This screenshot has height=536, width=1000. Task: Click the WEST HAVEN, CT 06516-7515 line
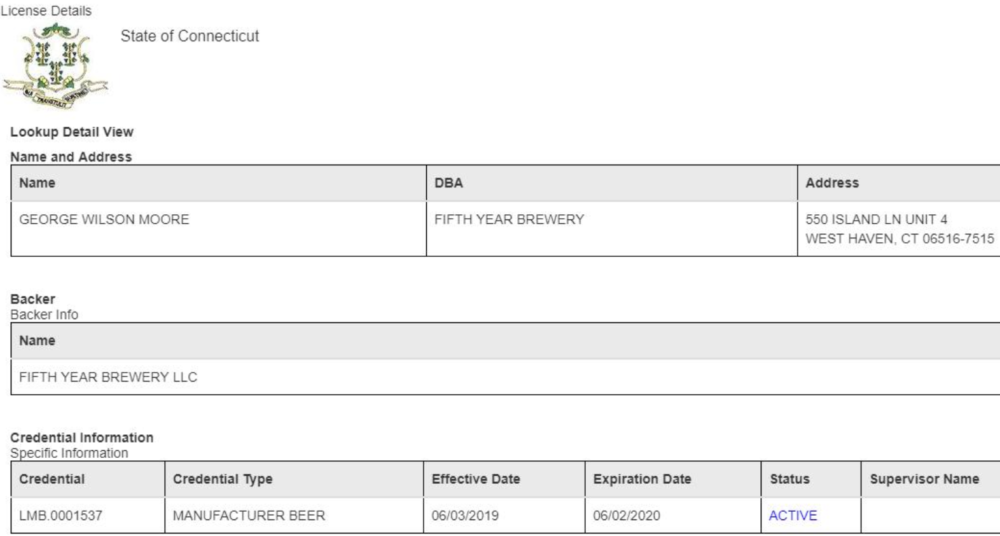tap(900, 239)
